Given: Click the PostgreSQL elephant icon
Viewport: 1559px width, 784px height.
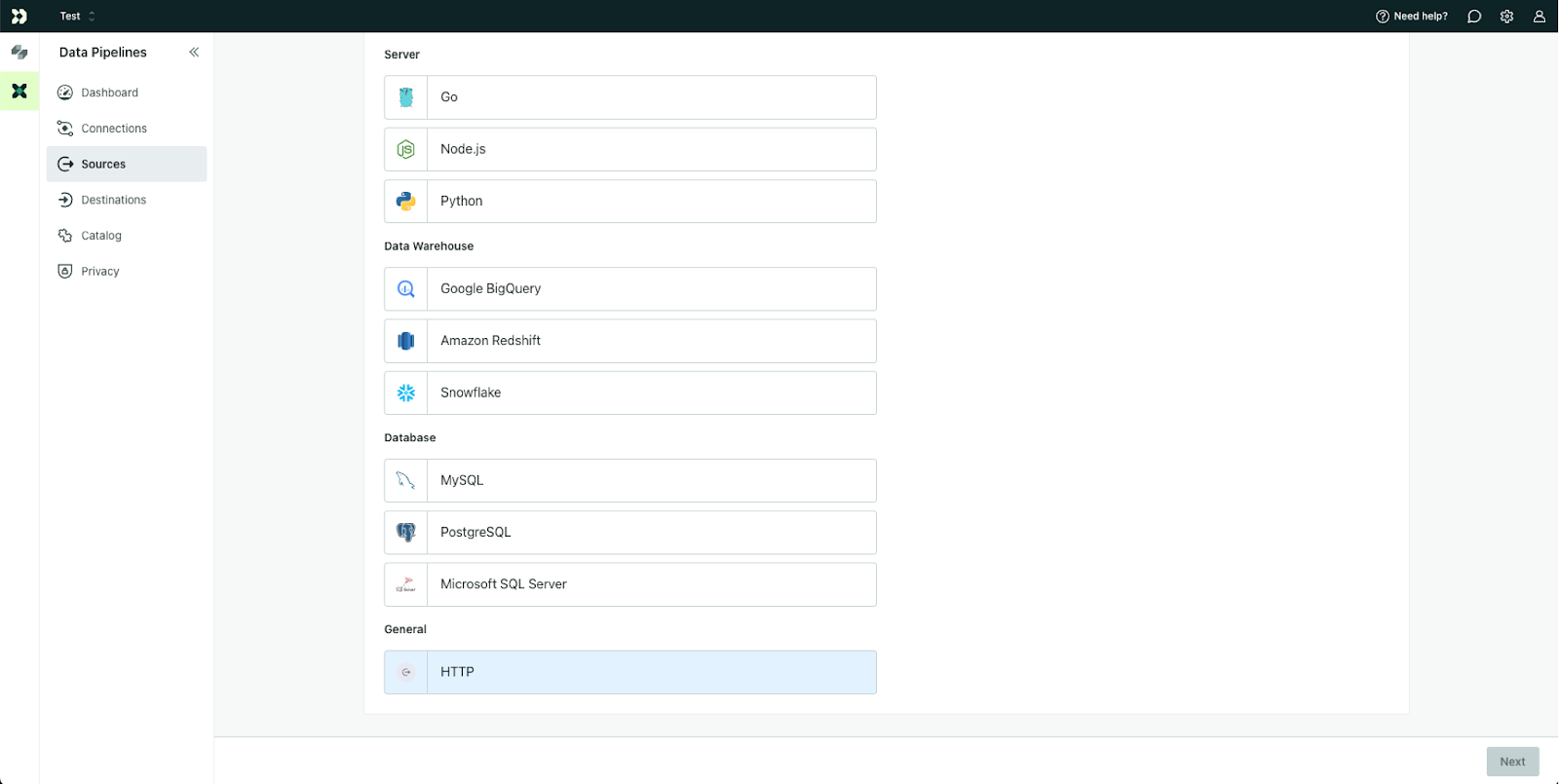Looking at the screenshot, I should click(406, 533).
